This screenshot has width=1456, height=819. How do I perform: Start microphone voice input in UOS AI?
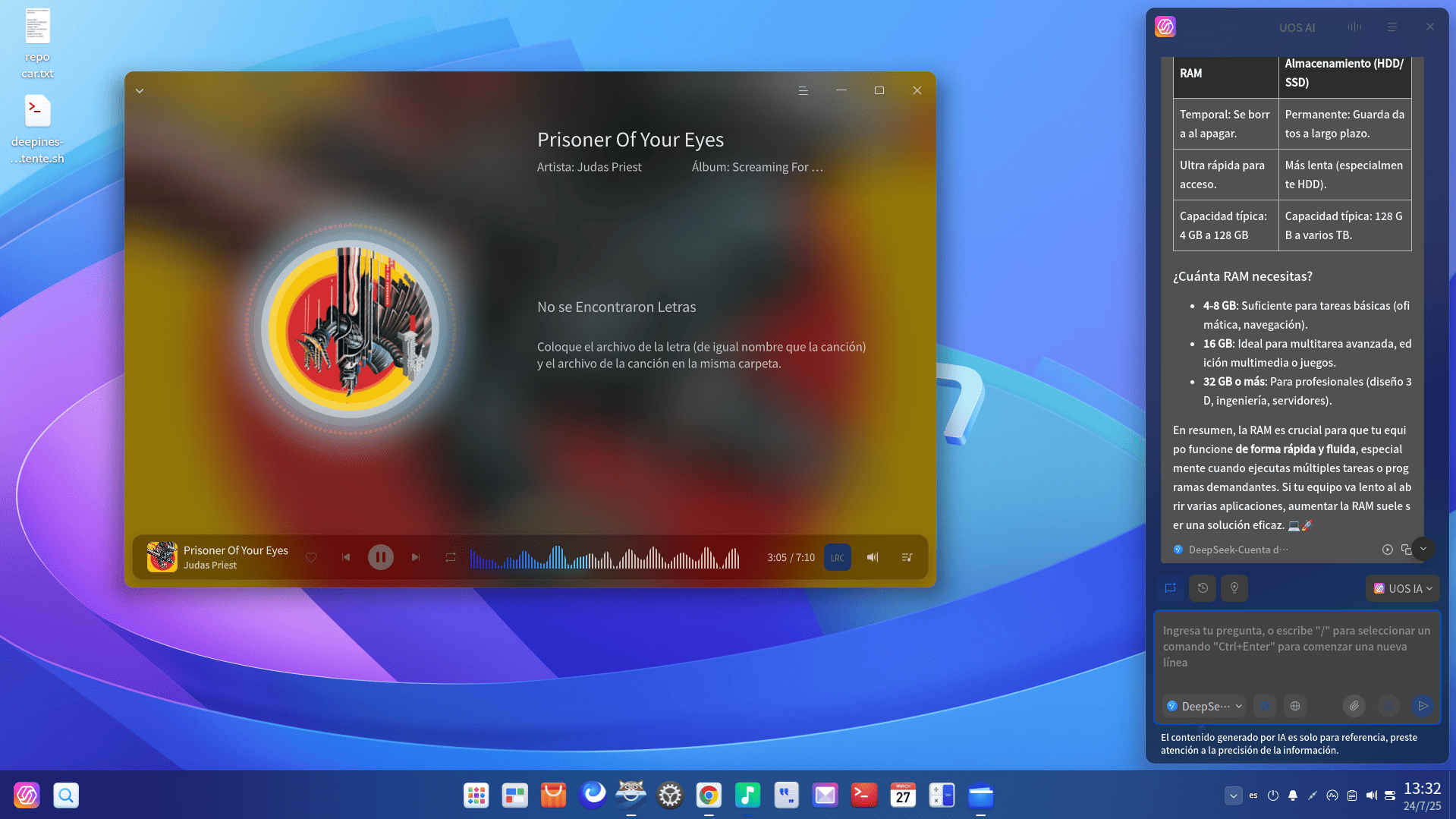coord(1388,706)
